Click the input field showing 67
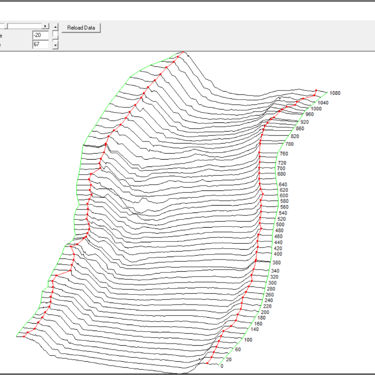Screen dimensions: 375x375 [x=41, y=44]
